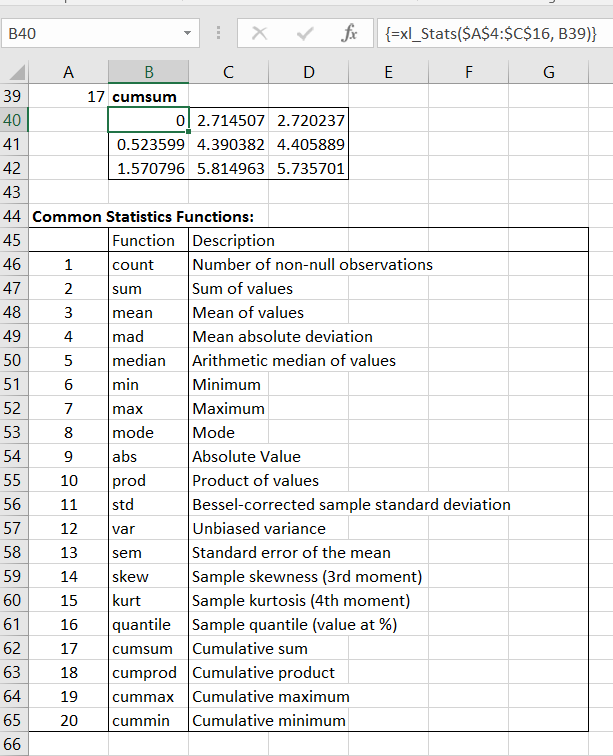Select the cummin function cell
This screenshot has height=756, width=613.
148,720
